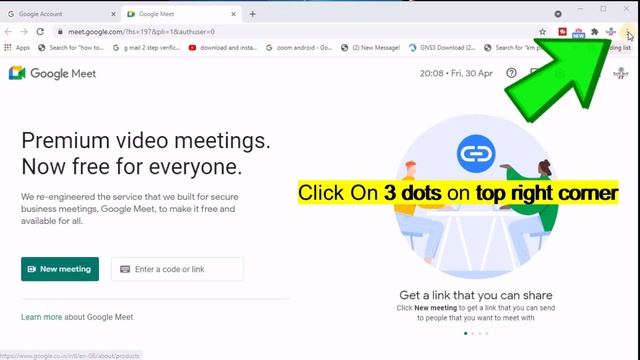Screen dimensions: 640x360
Task: Go back to the previous page
Action: pyautogui.click(x=8, y=31)
